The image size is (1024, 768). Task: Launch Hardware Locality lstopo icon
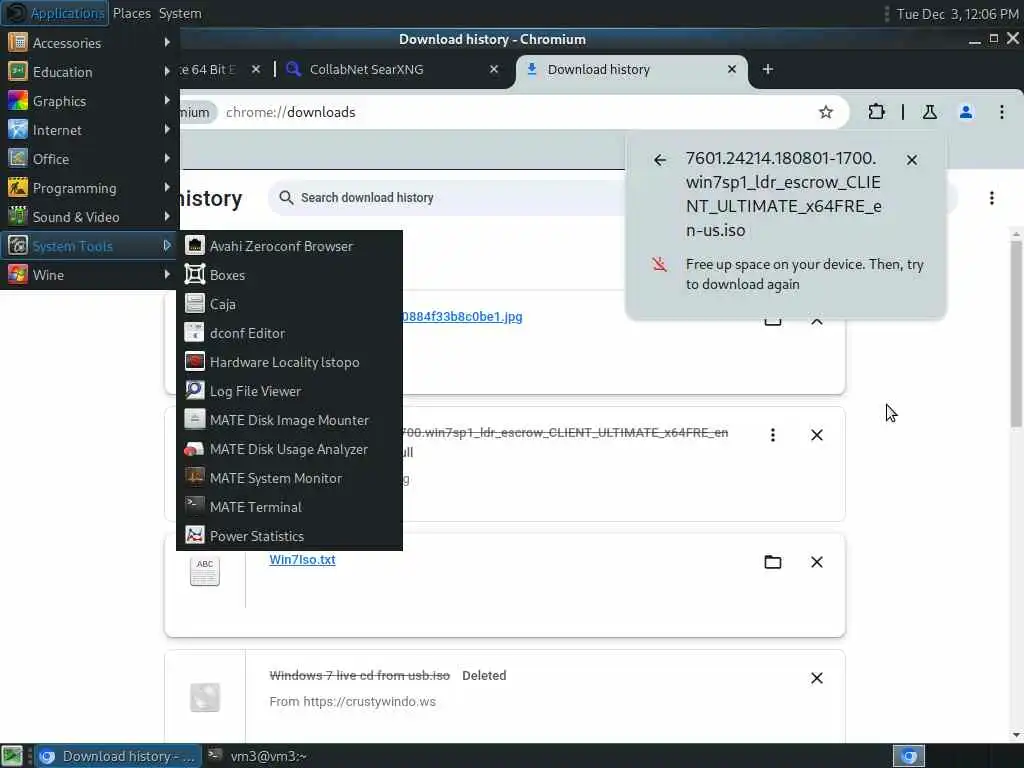coord(195,362)
